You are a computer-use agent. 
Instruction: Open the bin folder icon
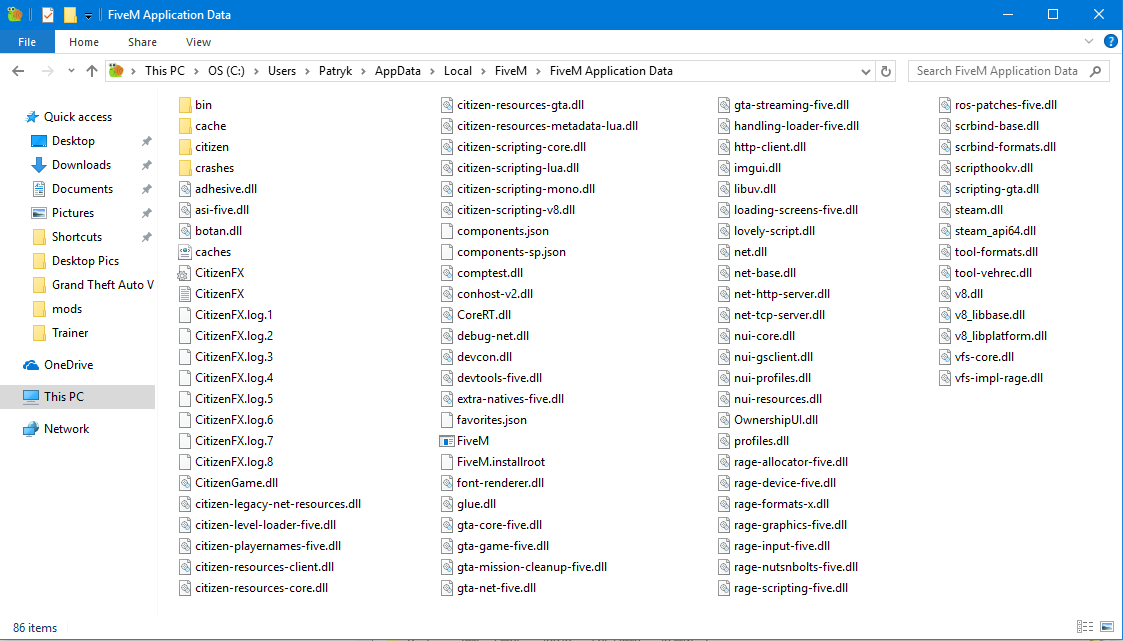tap(185, 105)
